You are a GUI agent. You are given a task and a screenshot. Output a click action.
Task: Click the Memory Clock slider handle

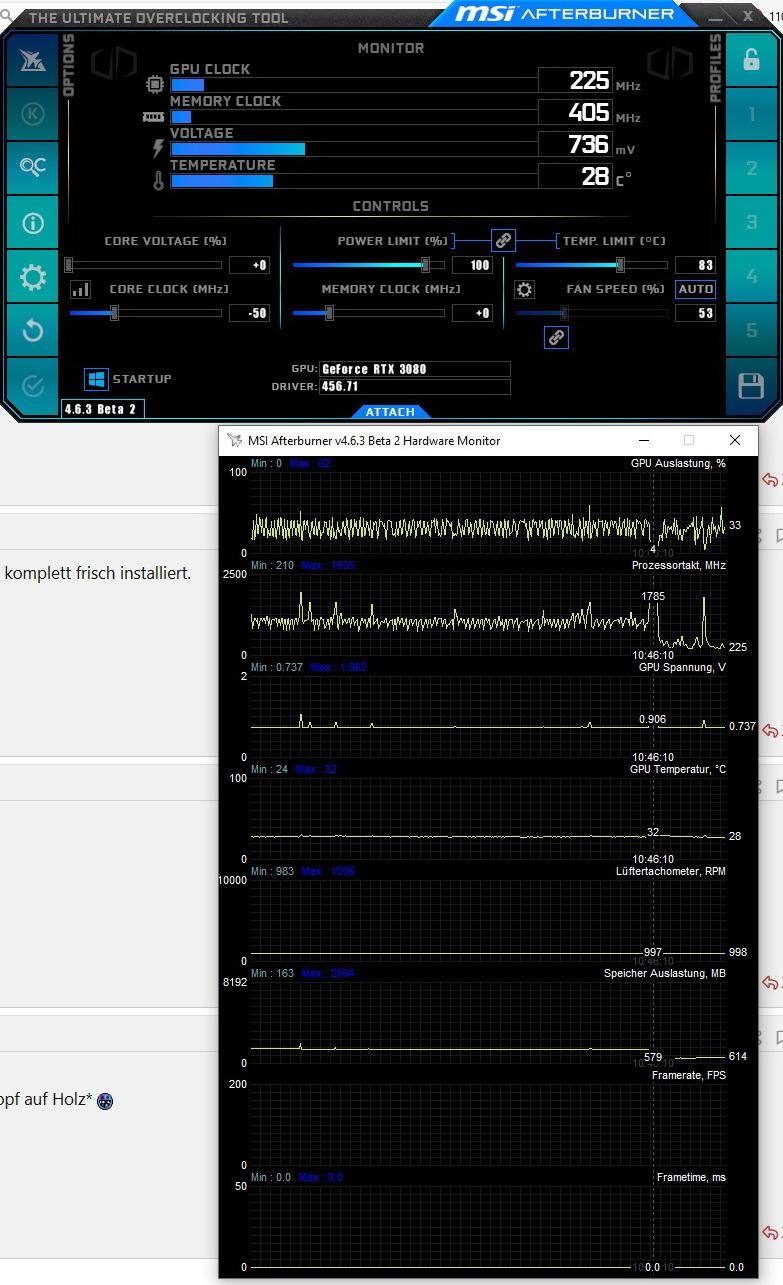pos(329,313)
